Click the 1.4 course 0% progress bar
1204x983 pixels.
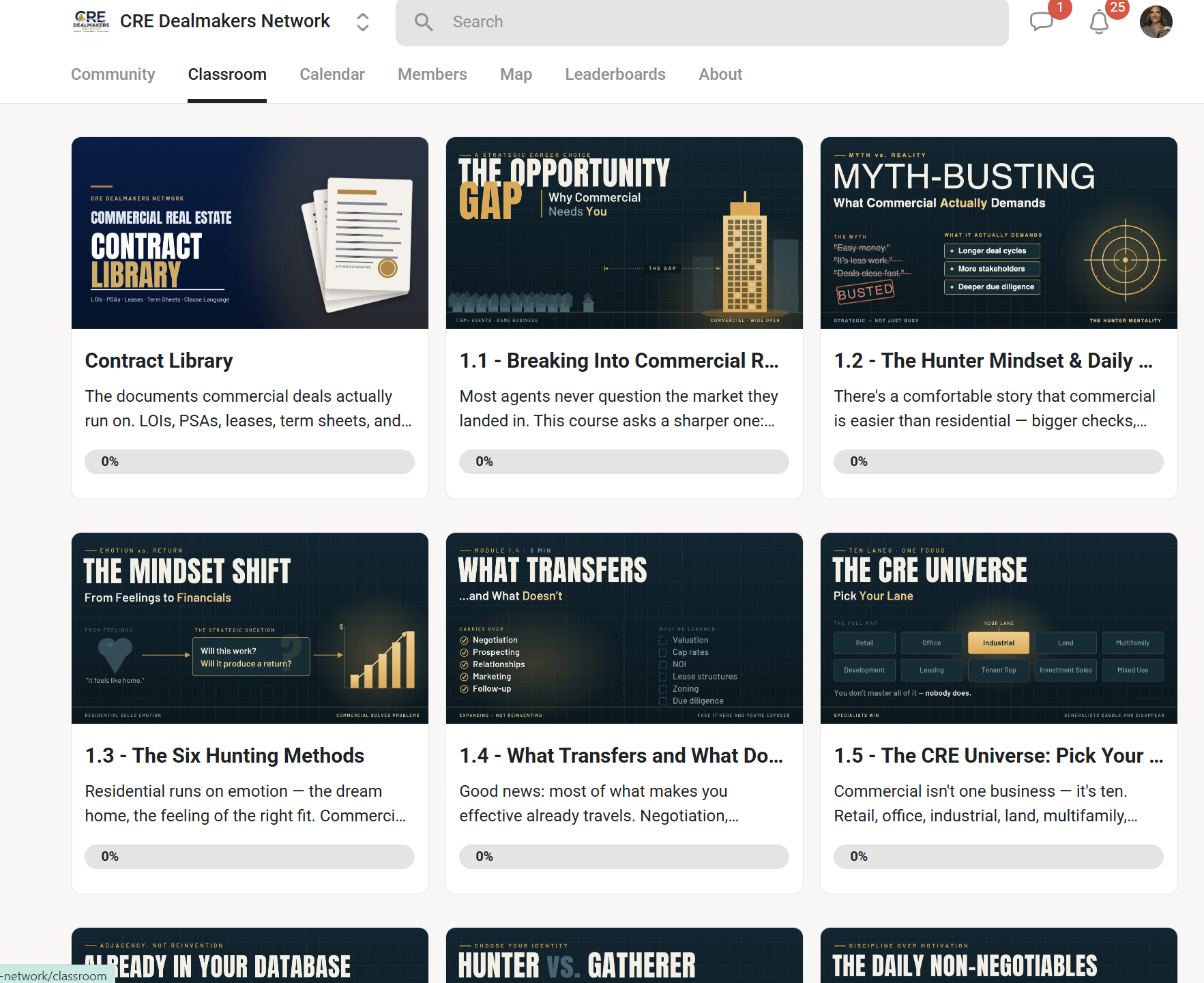click(x=624, y=857)
